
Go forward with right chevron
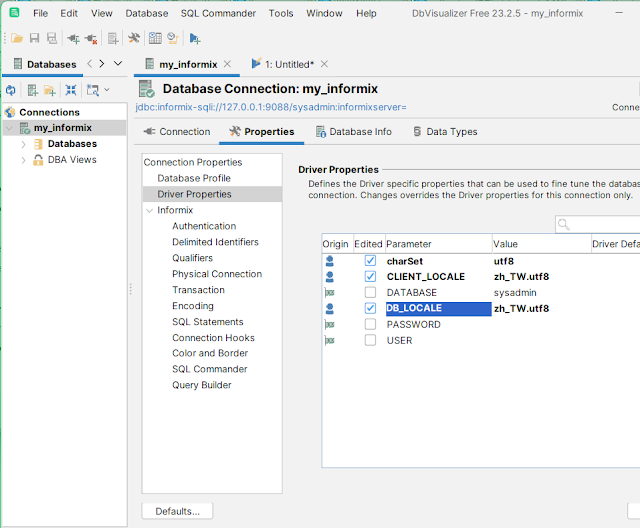102,64
